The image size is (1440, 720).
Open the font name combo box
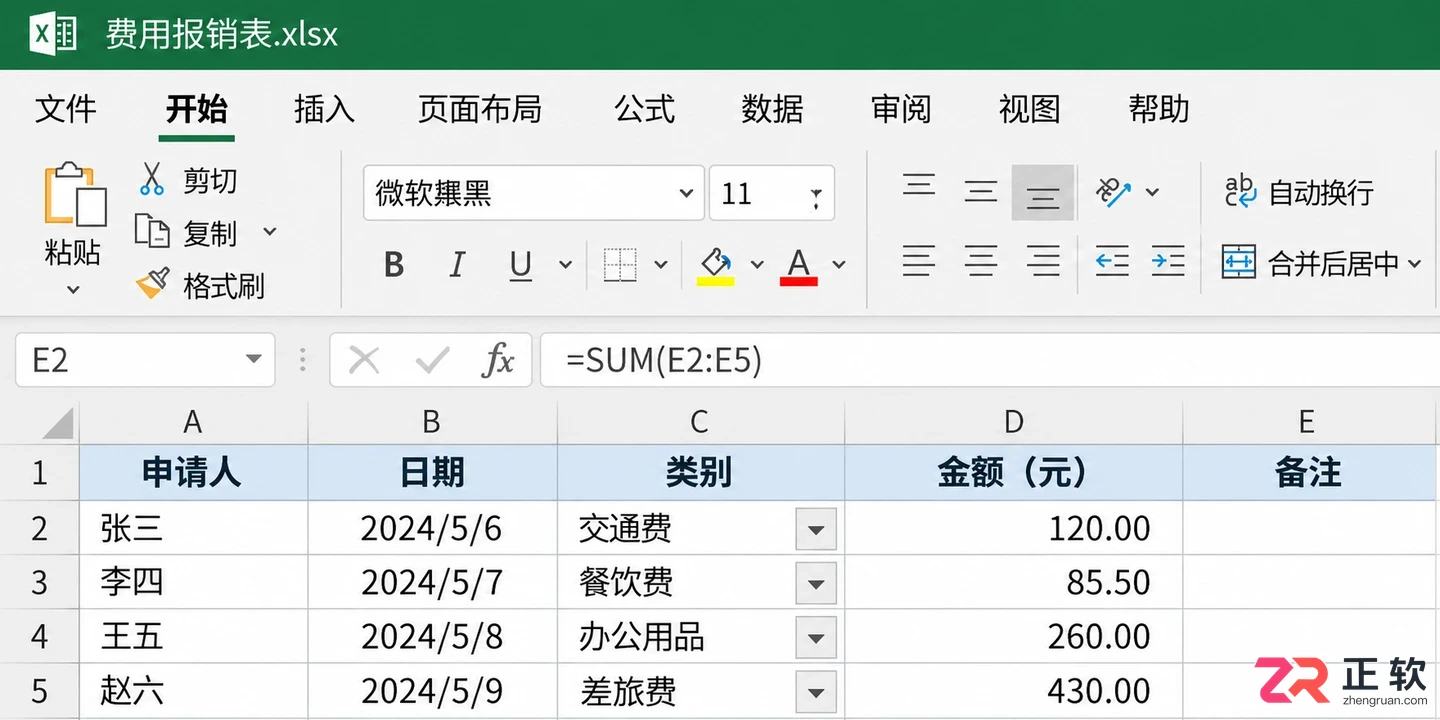[534, 193]
